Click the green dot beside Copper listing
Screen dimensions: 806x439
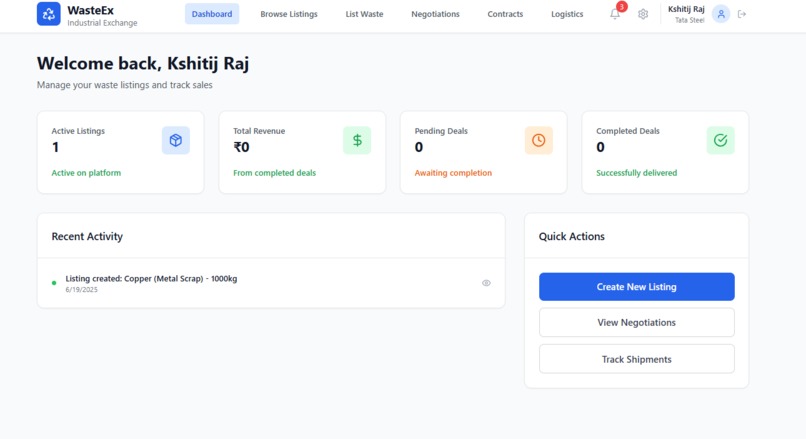pos(54,283)
